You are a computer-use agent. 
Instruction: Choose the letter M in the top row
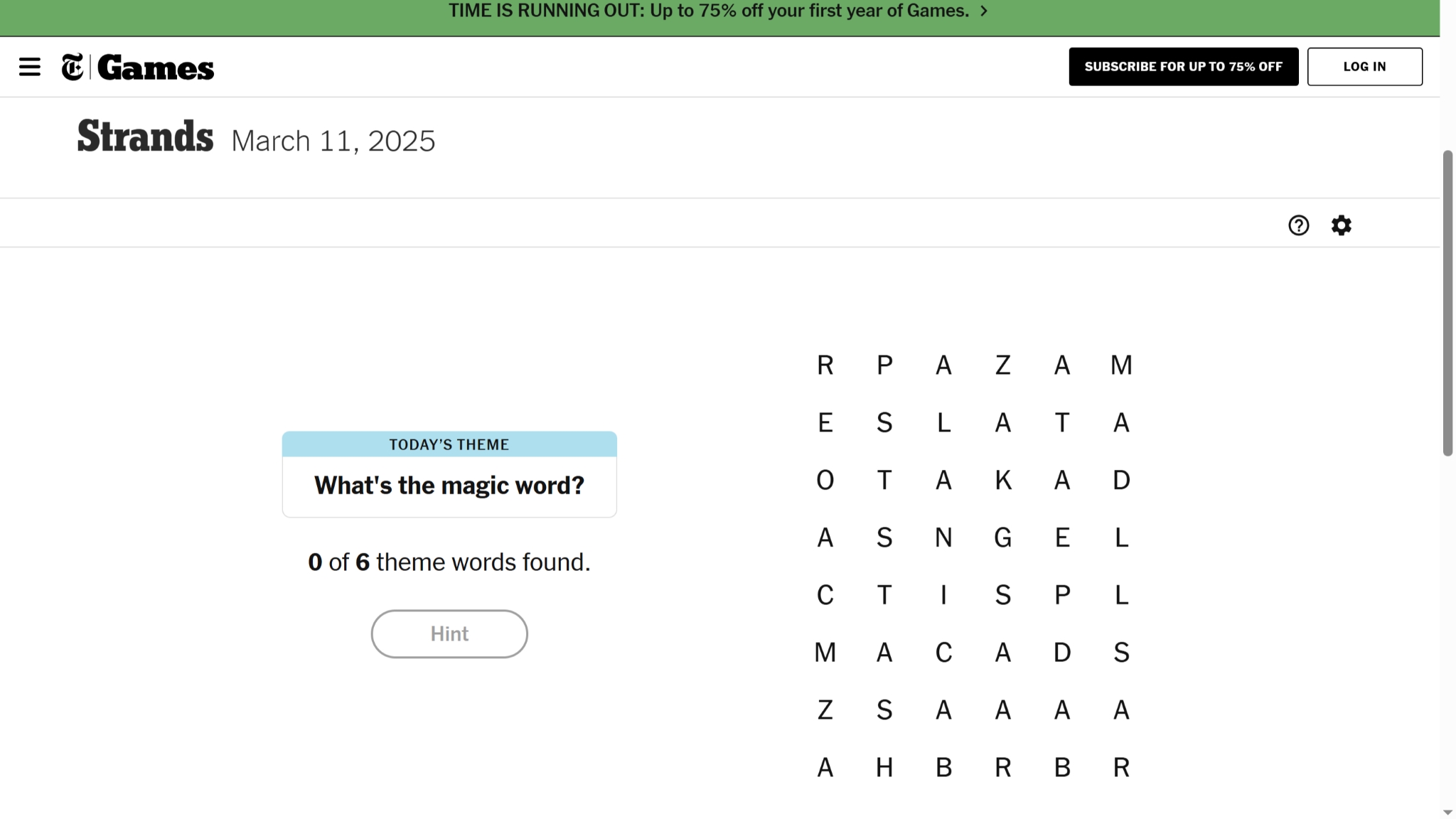pyautogui.click(x=1121, y=365)
